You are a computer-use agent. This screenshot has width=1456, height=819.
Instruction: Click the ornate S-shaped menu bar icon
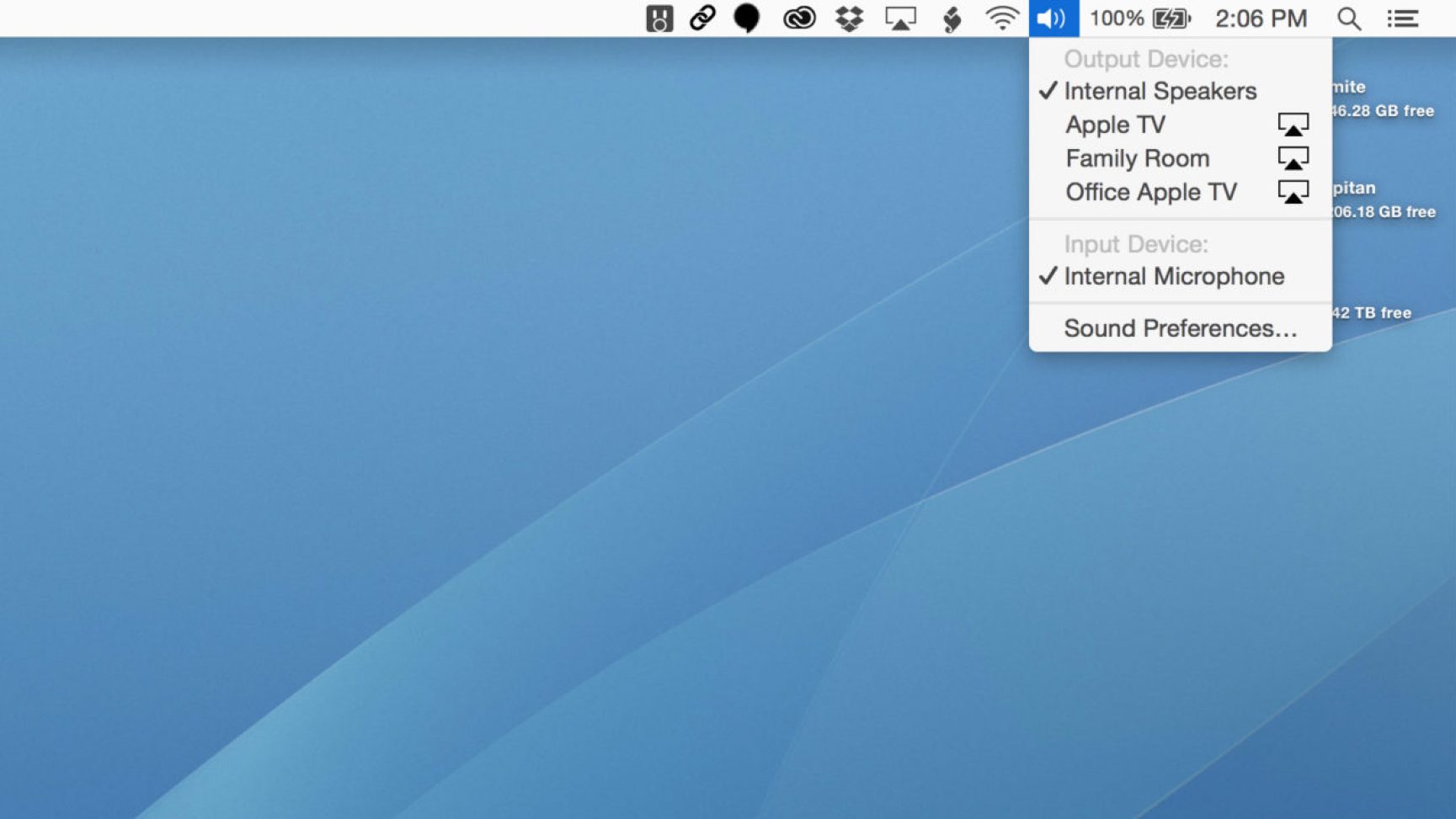tap(952, 19)
